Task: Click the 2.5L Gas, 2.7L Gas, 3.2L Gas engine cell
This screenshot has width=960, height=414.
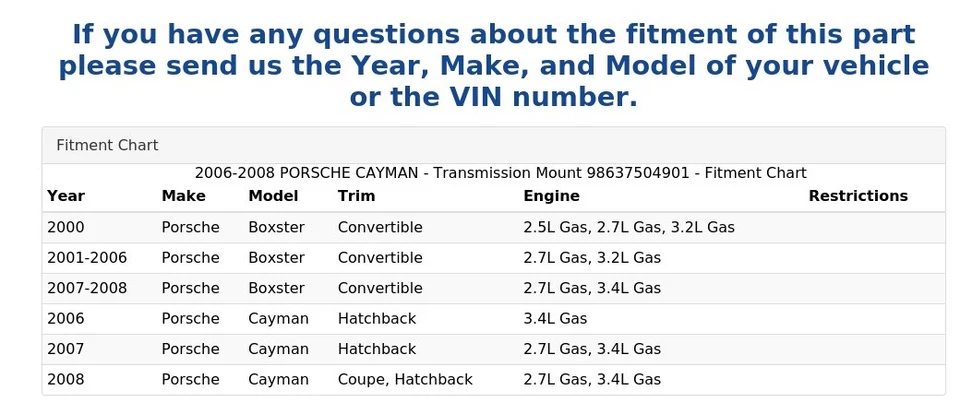Action: [629, 227]
